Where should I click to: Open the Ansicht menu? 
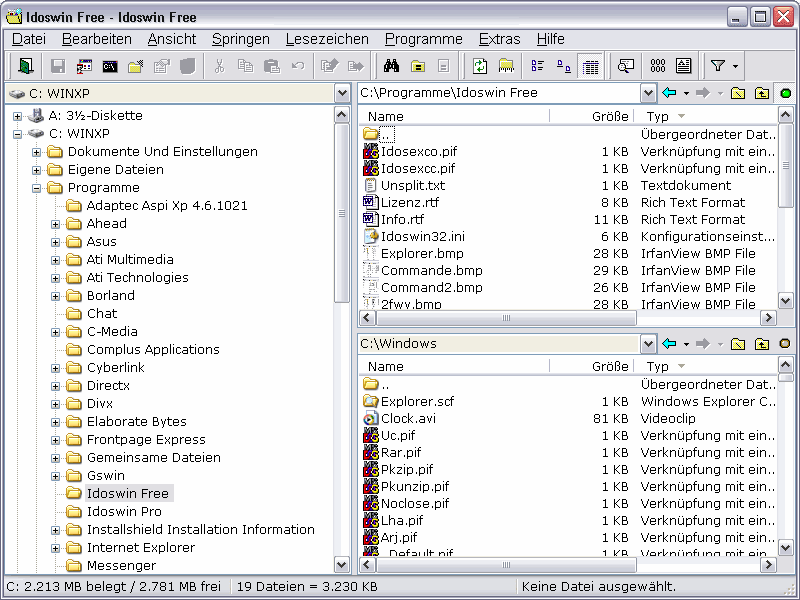click(171, 39)
